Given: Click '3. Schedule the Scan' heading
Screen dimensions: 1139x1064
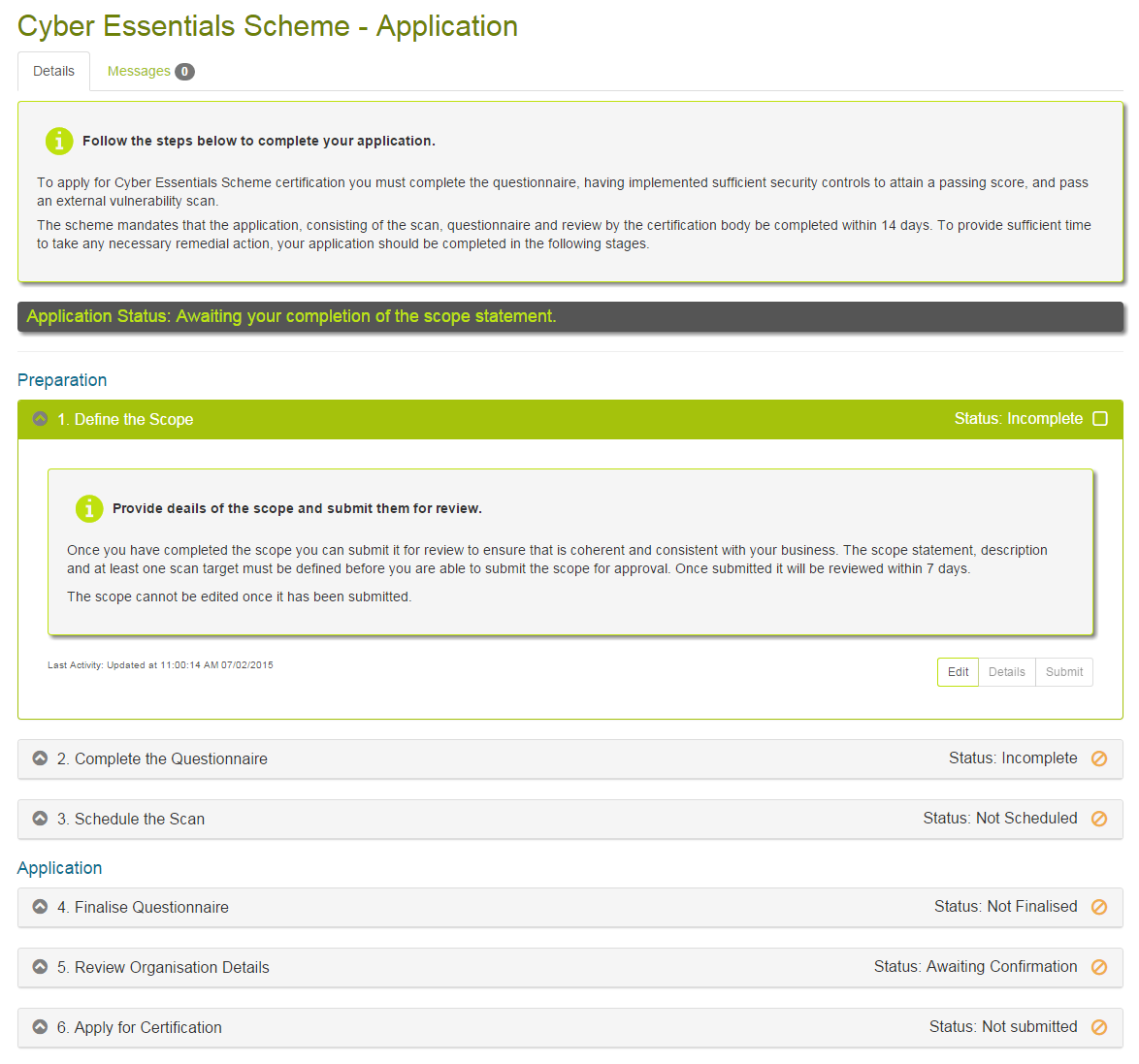Looking at the screenshot, I should pos(131,820).
